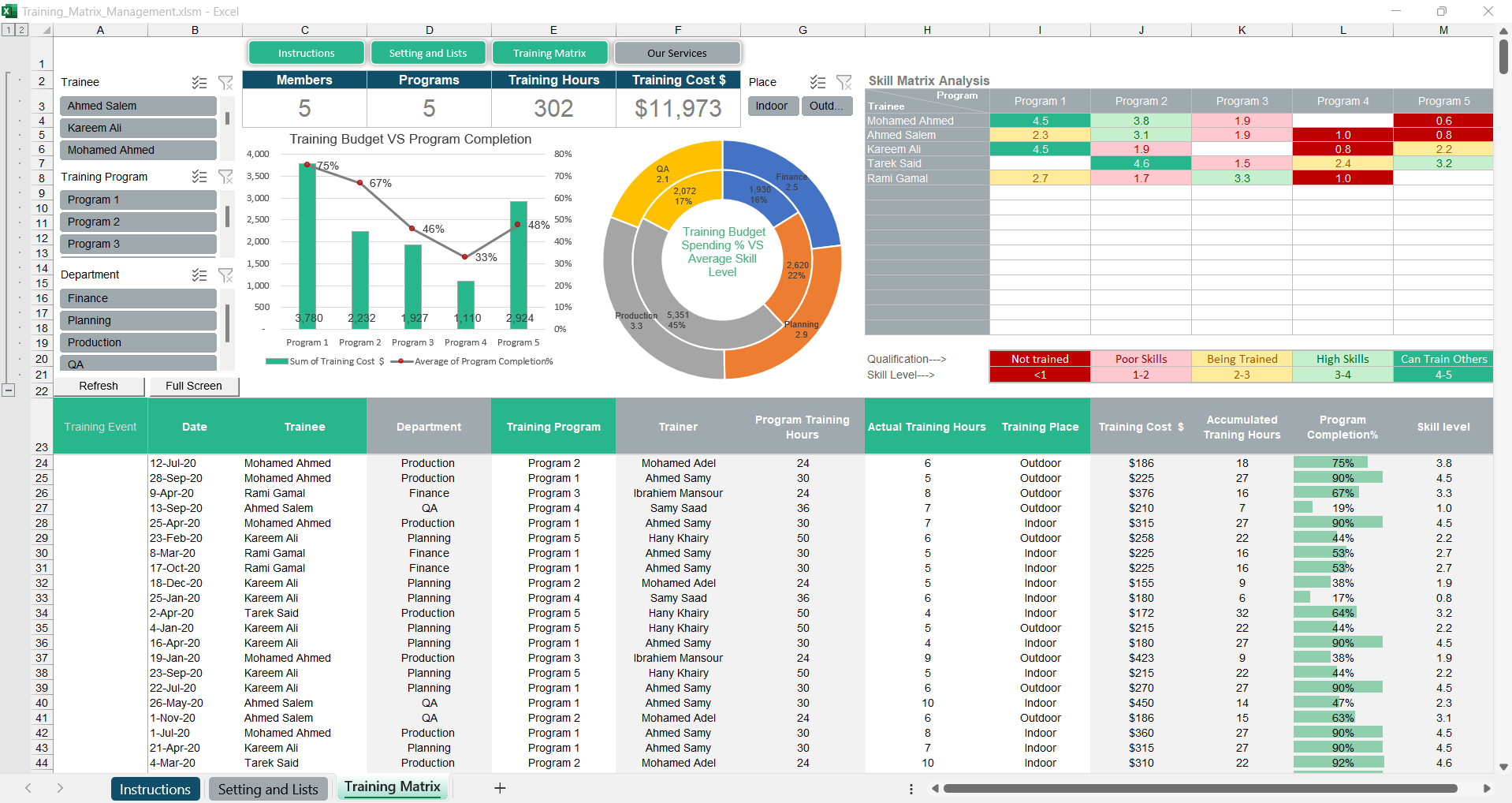1512x803 pixels.
Task: Toggle multi-select on Training Program slicer
Action: (199, 177)
